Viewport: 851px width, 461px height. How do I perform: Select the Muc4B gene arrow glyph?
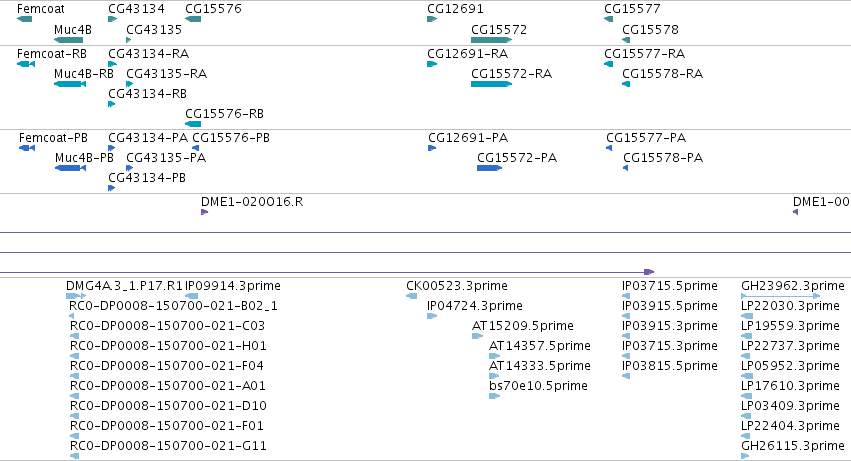pyautogui.click(x=68, y=40)
